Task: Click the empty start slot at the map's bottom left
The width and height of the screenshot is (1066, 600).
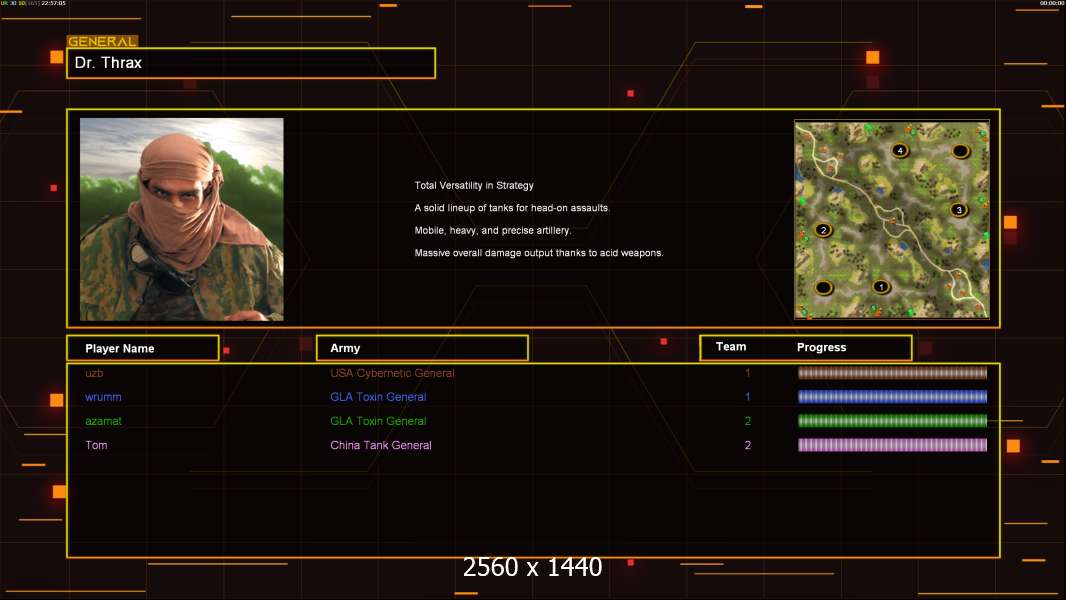Action: click(823, 287)
